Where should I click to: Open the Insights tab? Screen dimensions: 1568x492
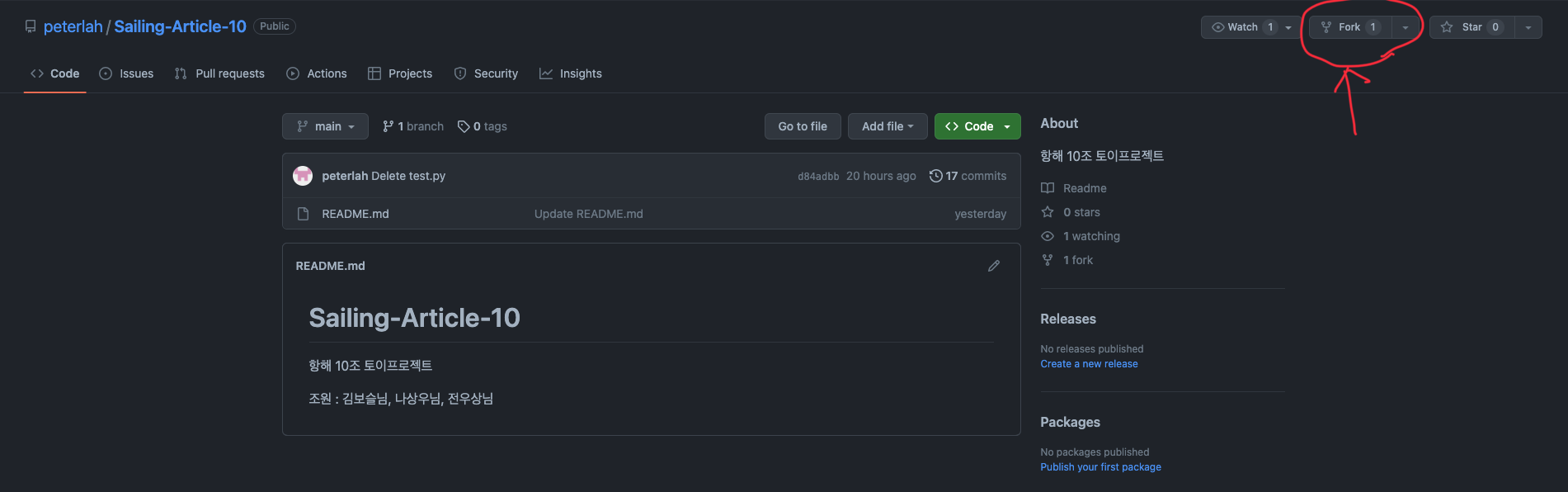click(x=571, y=73)
